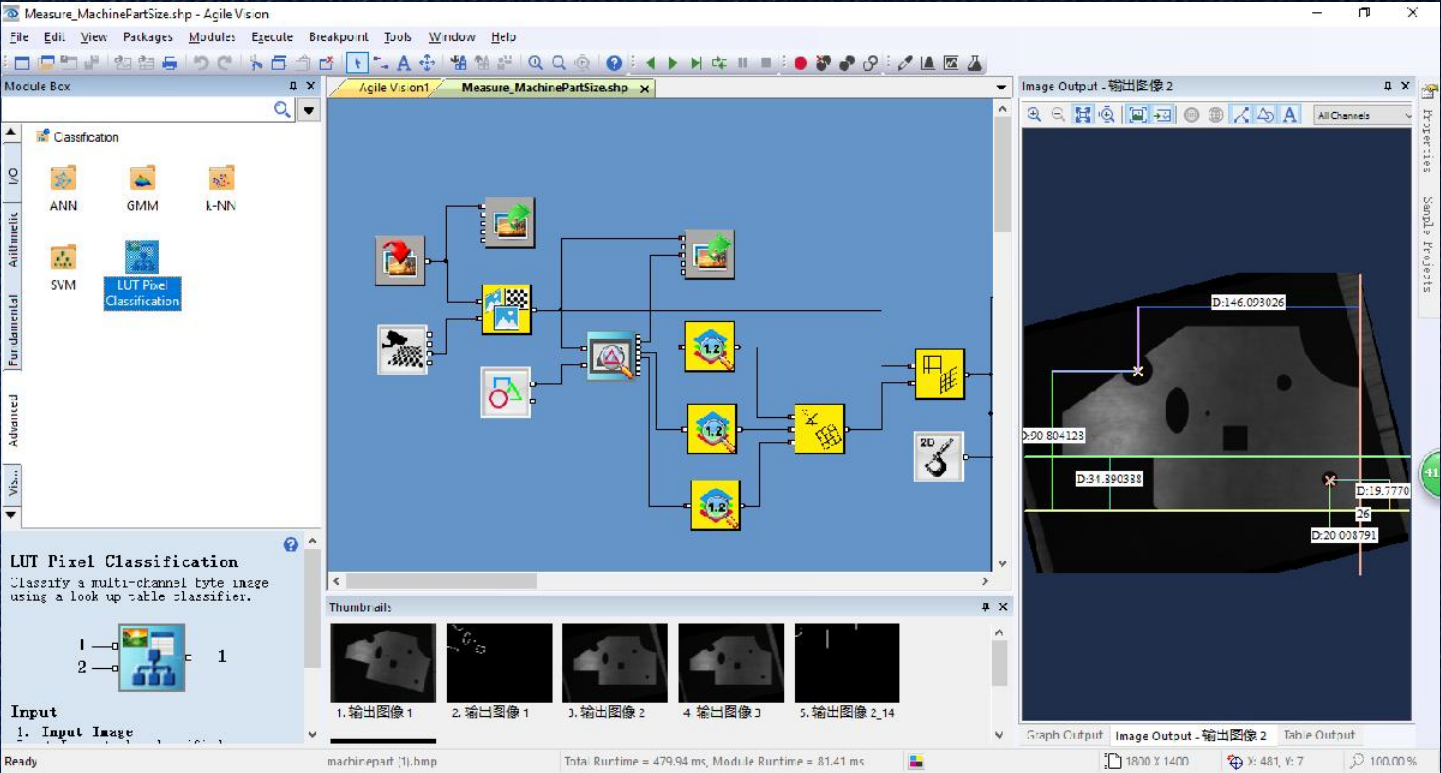
Task: Select the connection line tool
Action: pyautogui.click(x=381, y=63)
